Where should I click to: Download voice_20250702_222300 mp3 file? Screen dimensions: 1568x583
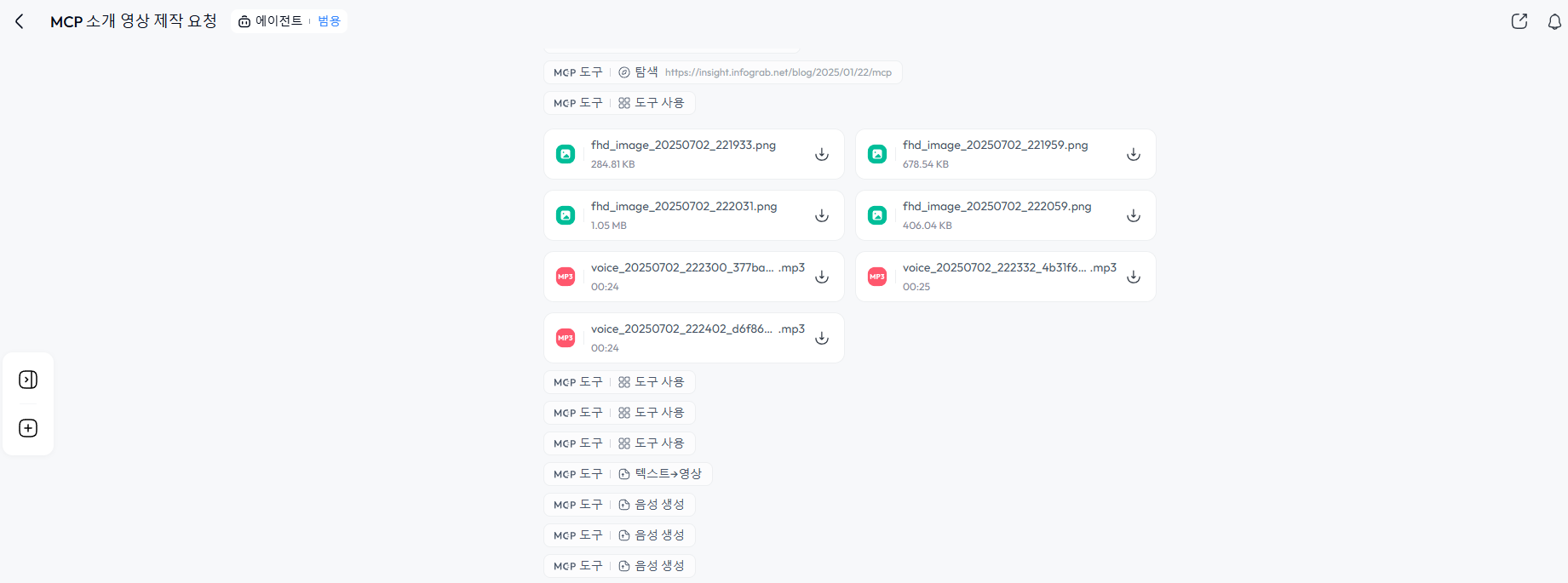click(822, 277)
